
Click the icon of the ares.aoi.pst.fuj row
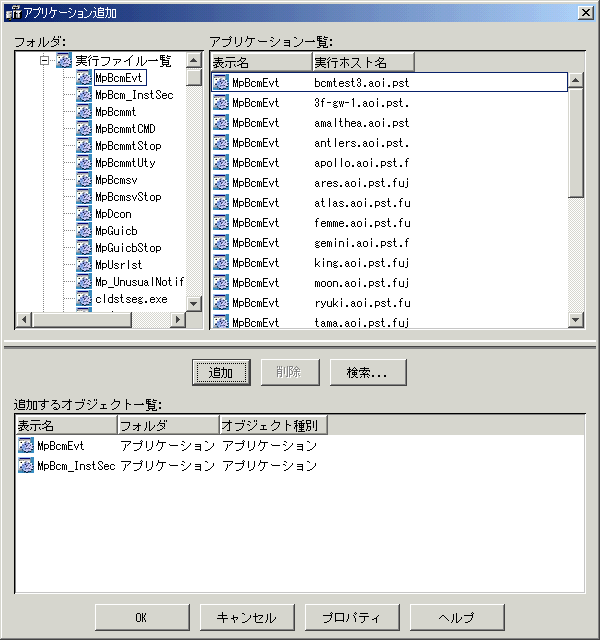click(221, 182)
